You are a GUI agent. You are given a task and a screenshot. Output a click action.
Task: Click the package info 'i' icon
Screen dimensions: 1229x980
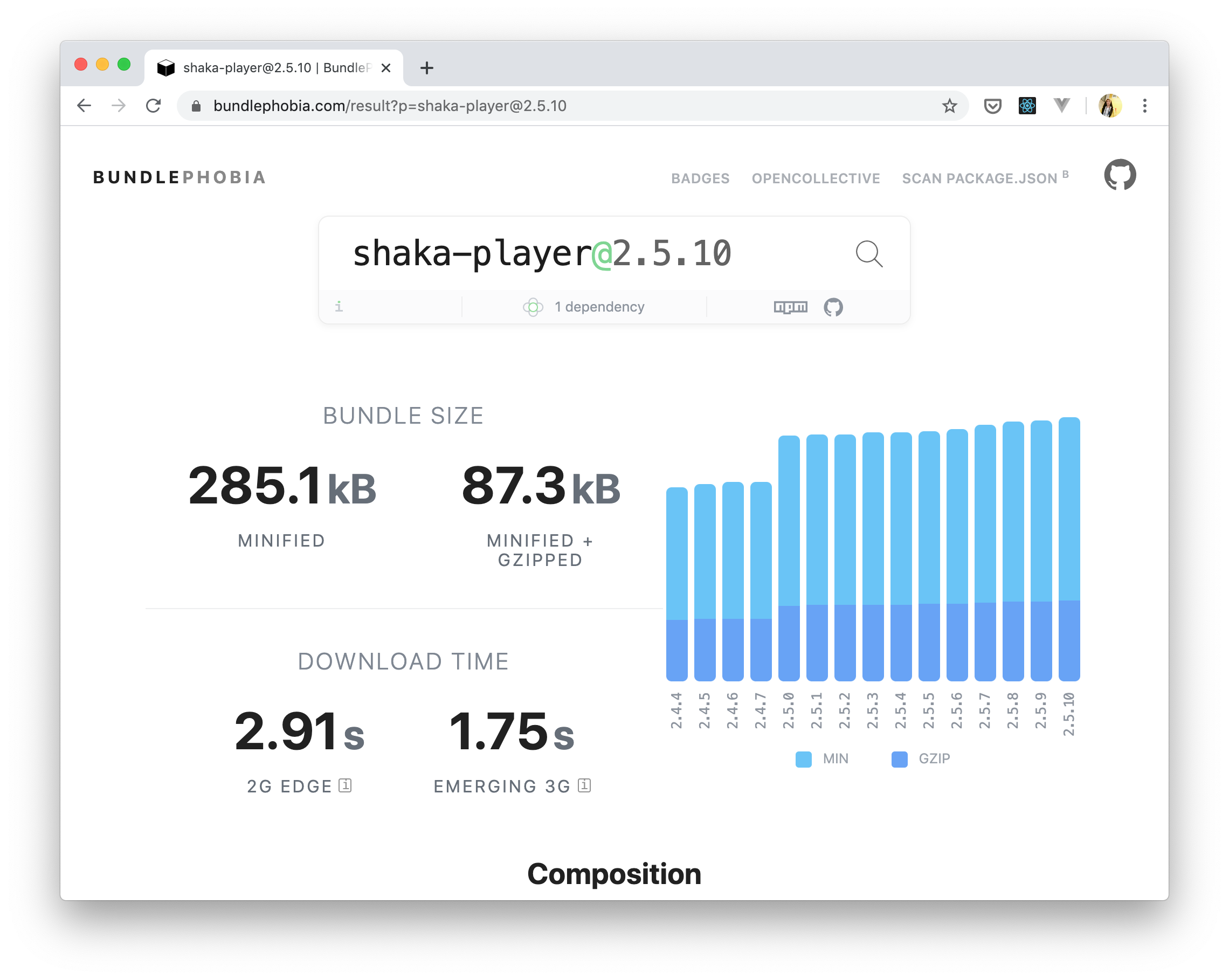339,307
